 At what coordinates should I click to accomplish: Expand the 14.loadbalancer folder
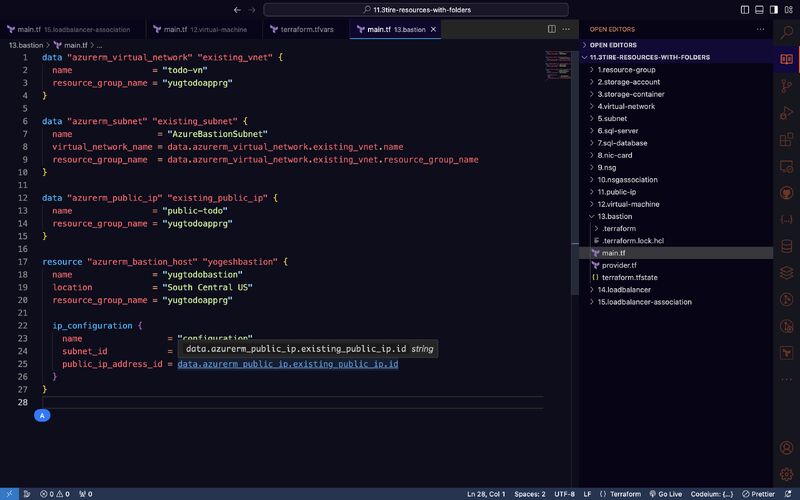[623, 289]
